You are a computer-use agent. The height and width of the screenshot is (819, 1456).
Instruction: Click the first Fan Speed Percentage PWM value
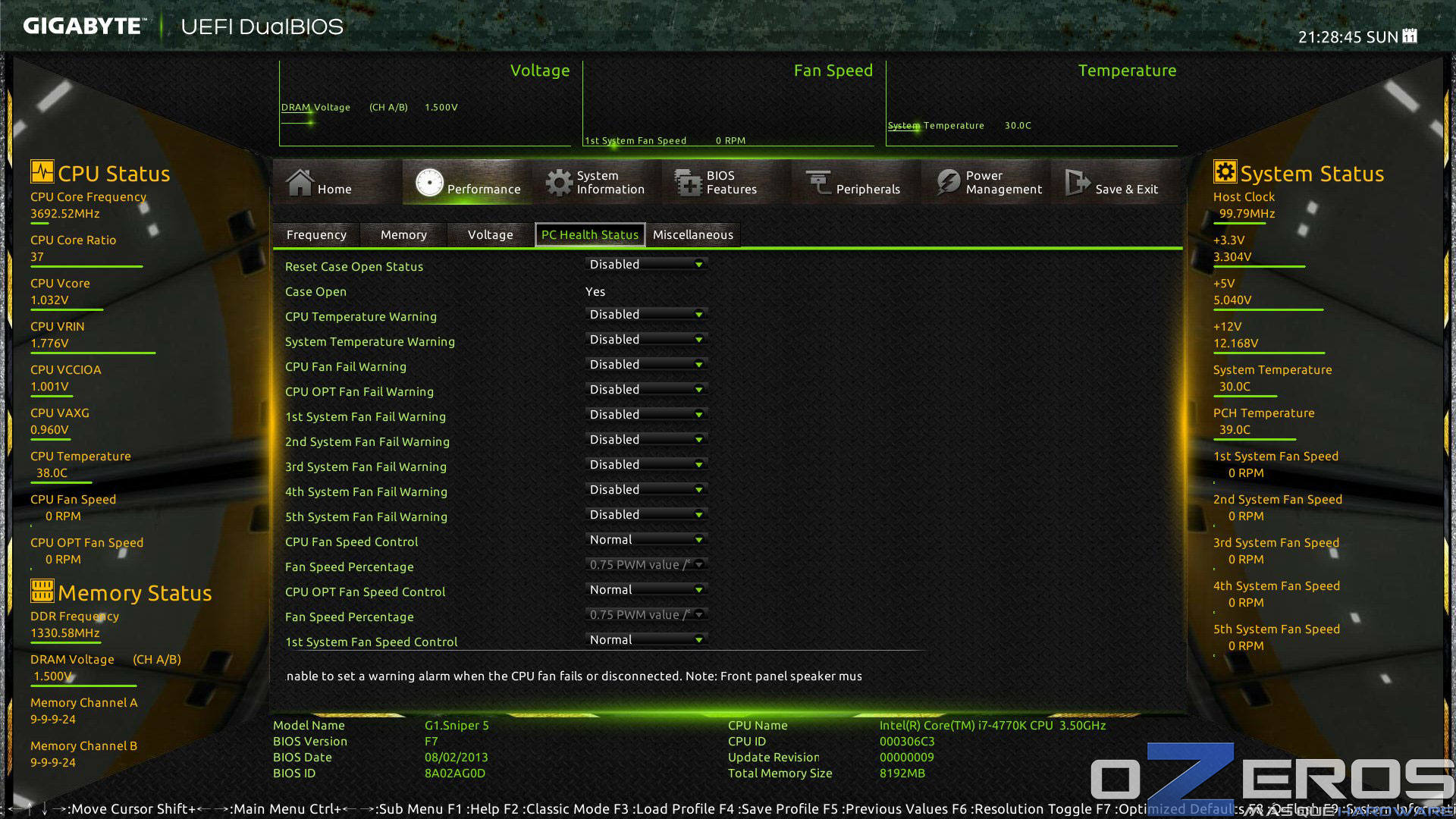pyautogui.click(x=646, y=565)
